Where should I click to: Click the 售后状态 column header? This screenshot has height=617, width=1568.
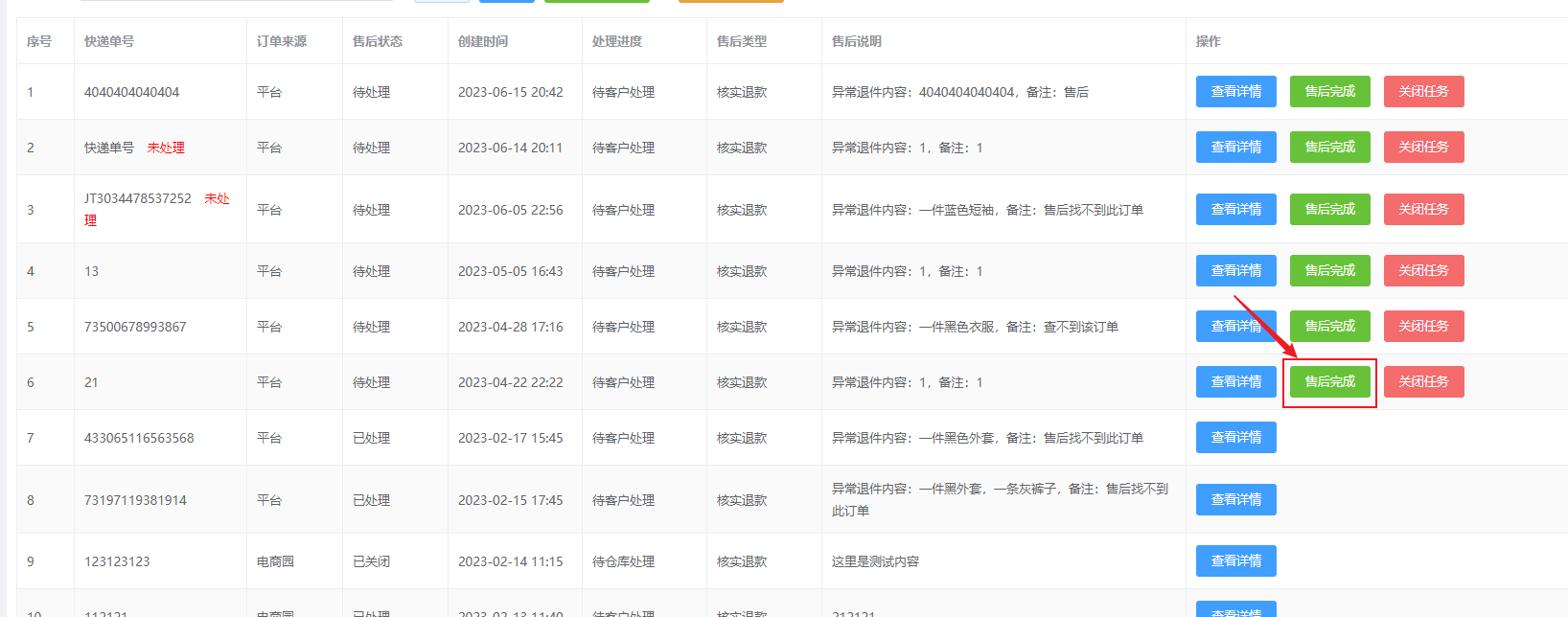pos(378,41)
